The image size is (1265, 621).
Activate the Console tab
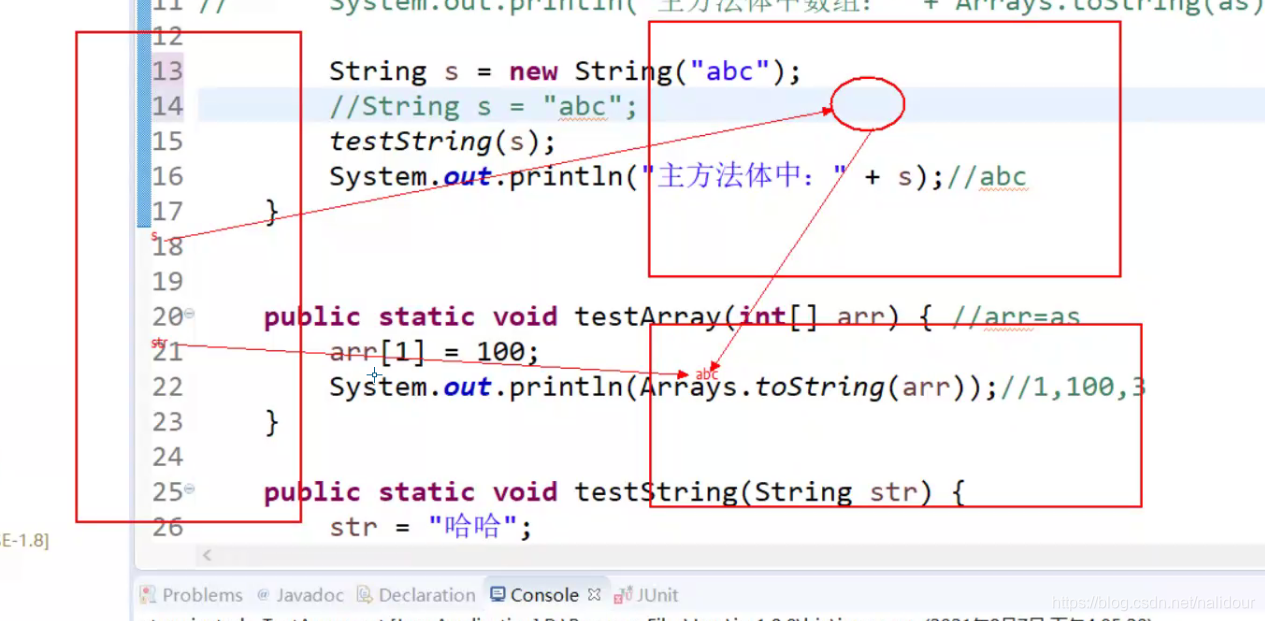[535, 595]
